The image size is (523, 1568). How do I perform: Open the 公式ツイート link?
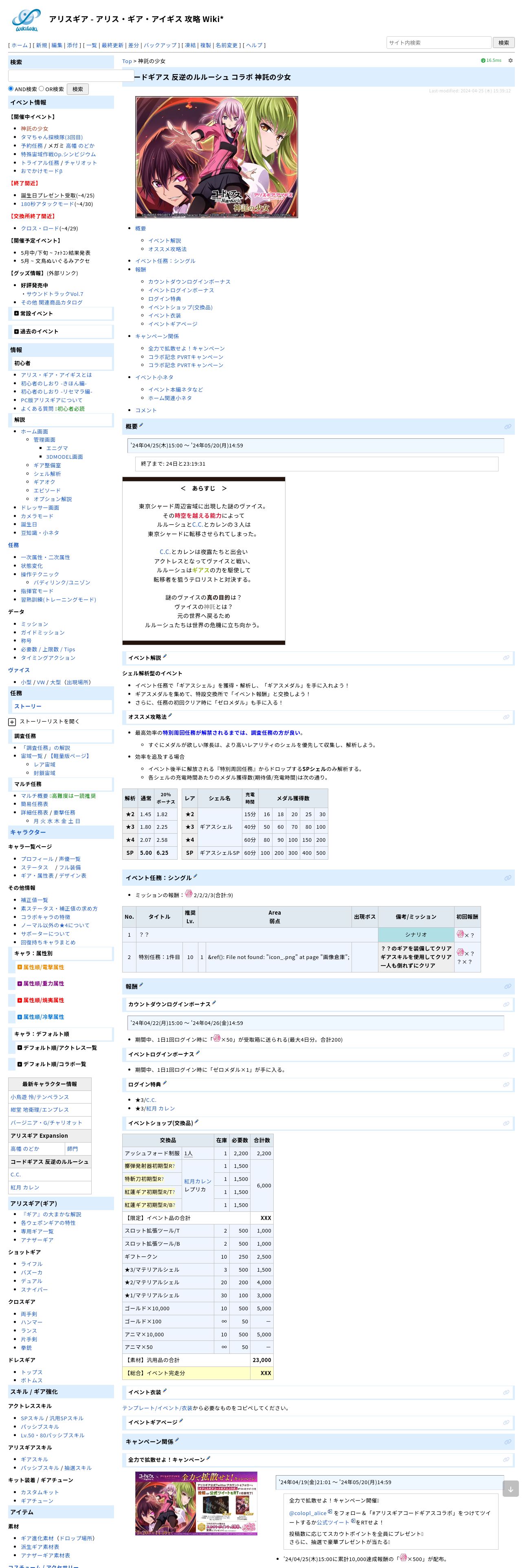(x=333, y=1522)
